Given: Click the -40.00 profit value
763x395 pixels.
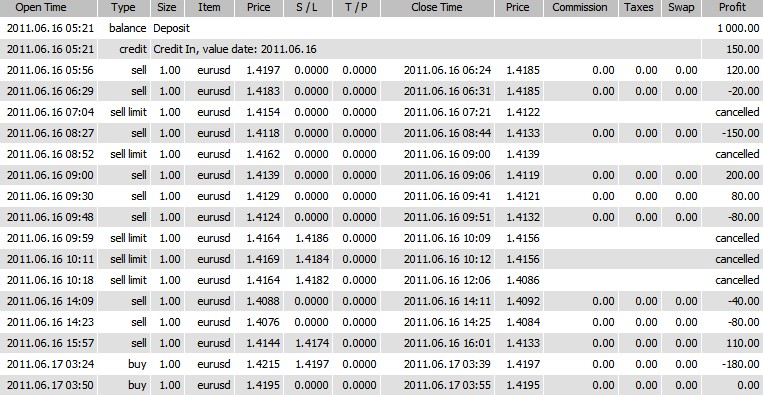Looking at the screenshot, I should pyautogui.click(x=744, y=301).
